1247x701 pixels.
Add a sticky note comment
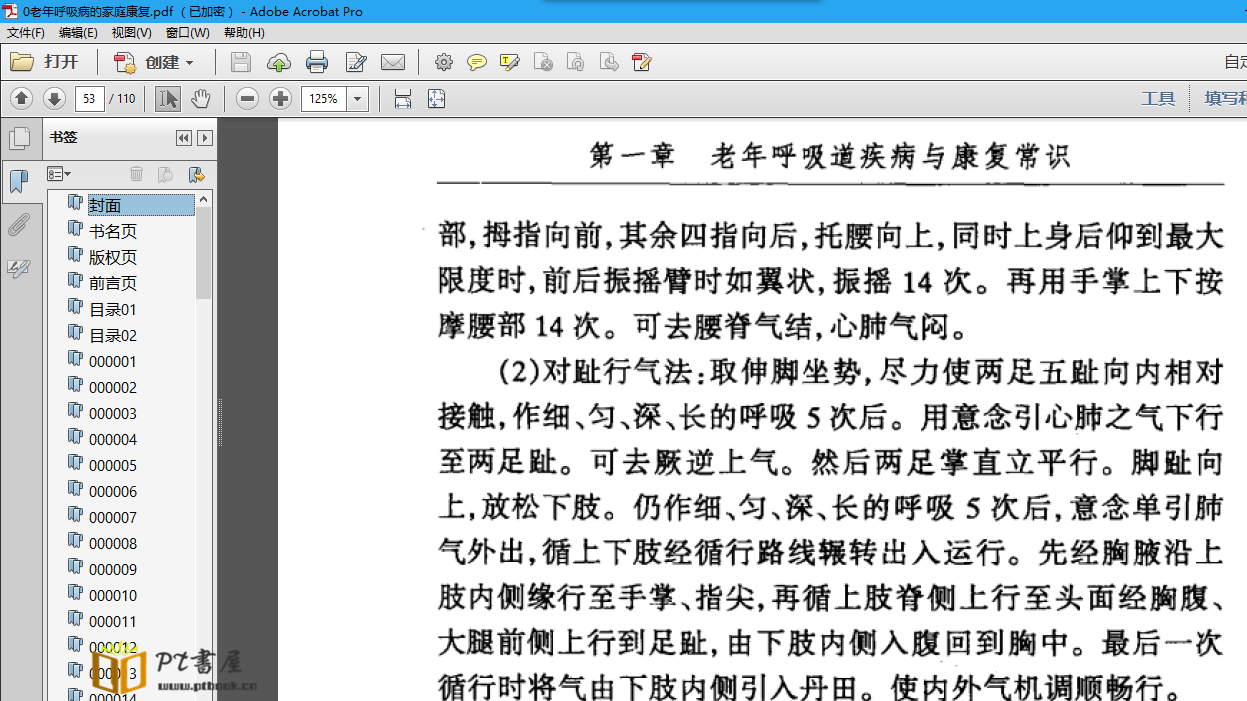477,62
